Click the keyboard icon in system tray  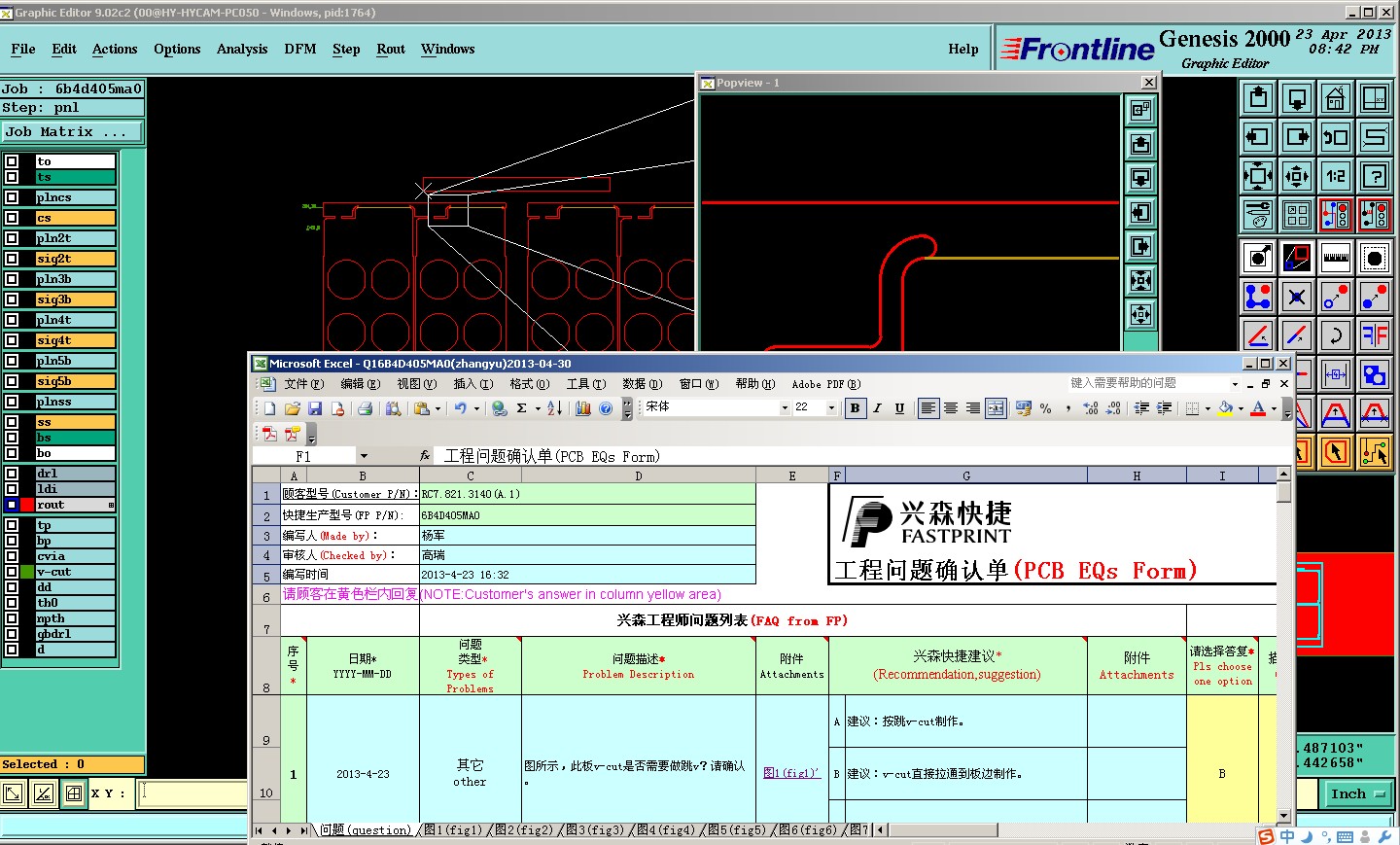(x=1346, y=836)
